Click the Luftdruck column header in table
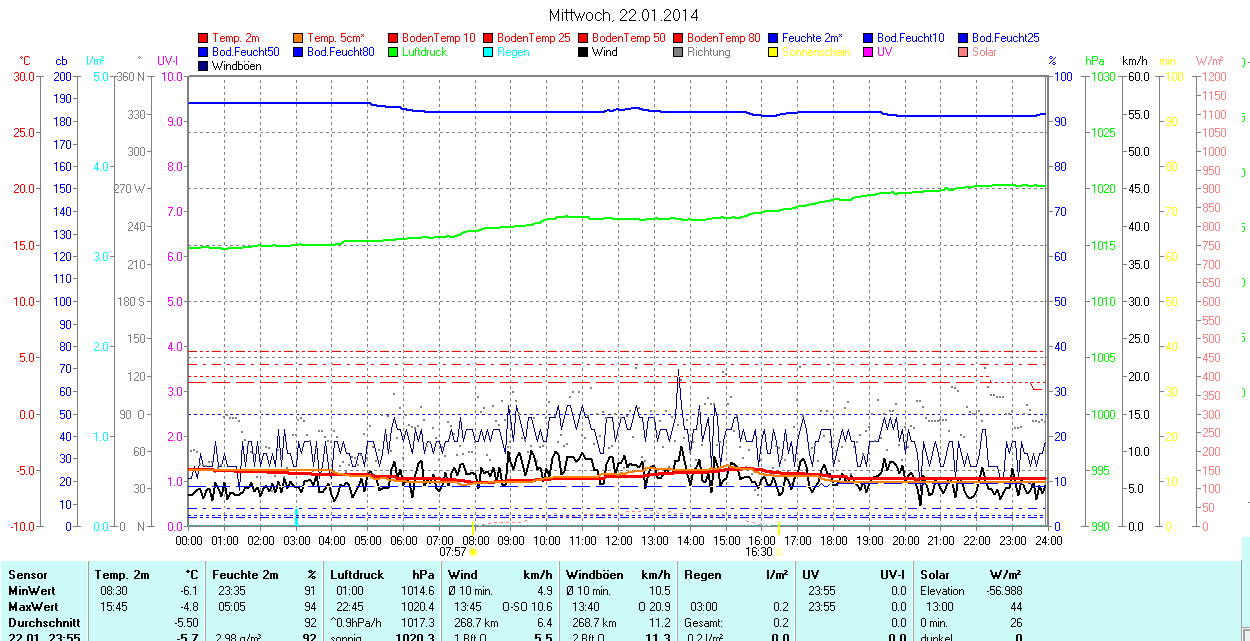Image resolution: width=1250 pixels, height=641 pixels. tap(357, 575)
